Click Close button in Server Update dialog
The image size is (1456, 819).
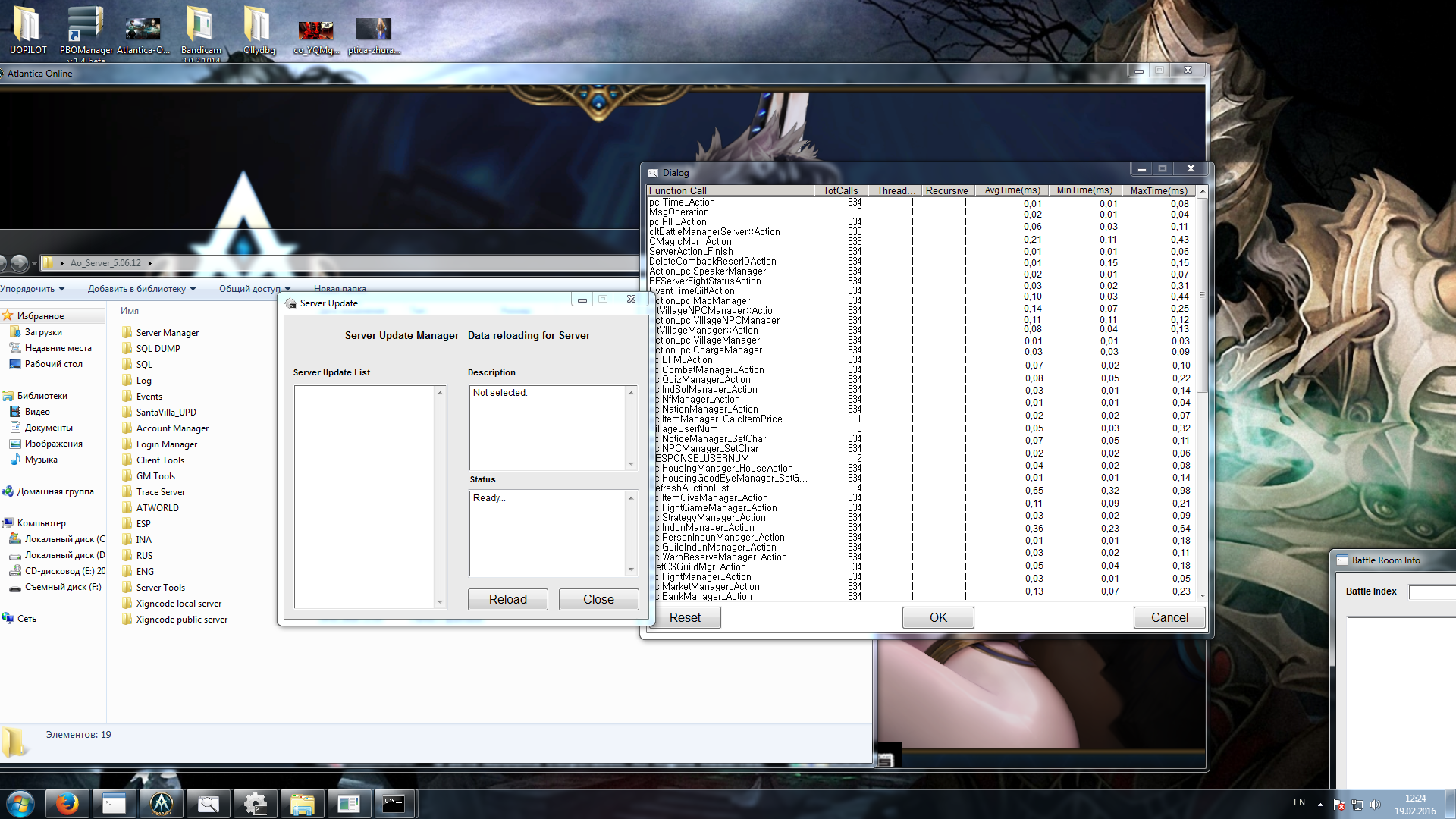click(x=598, y=599)
